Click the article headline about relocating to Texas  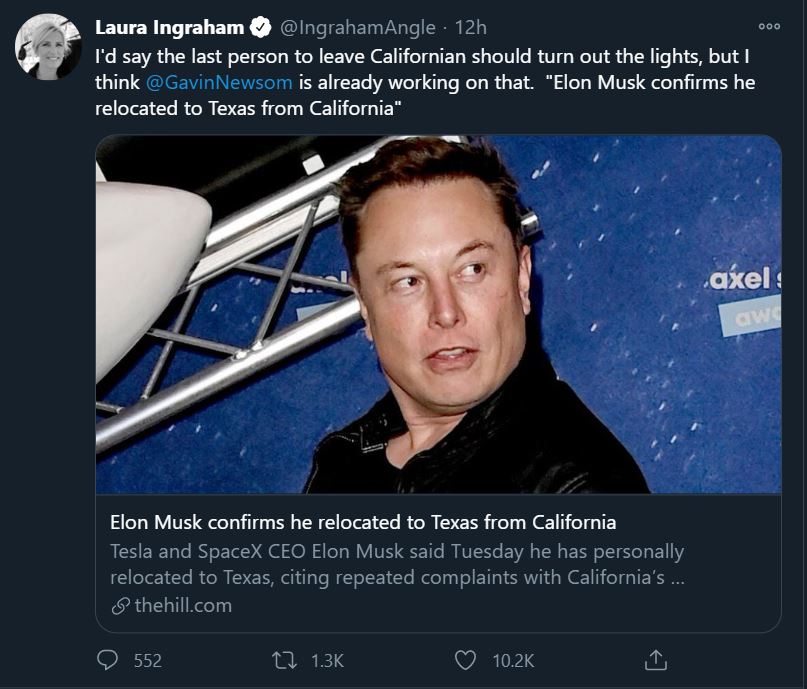point(363,522)
